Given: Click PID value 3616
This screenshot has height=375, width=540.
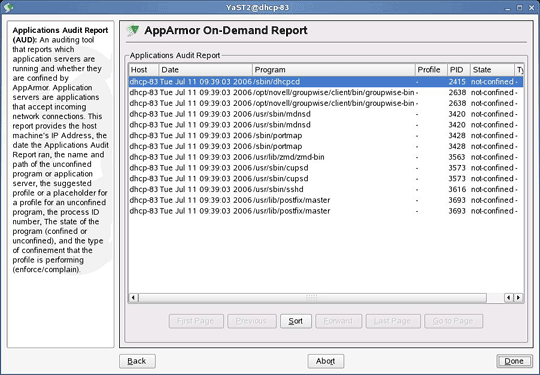Looking at the screenshot, I should [x=457, y=189].
